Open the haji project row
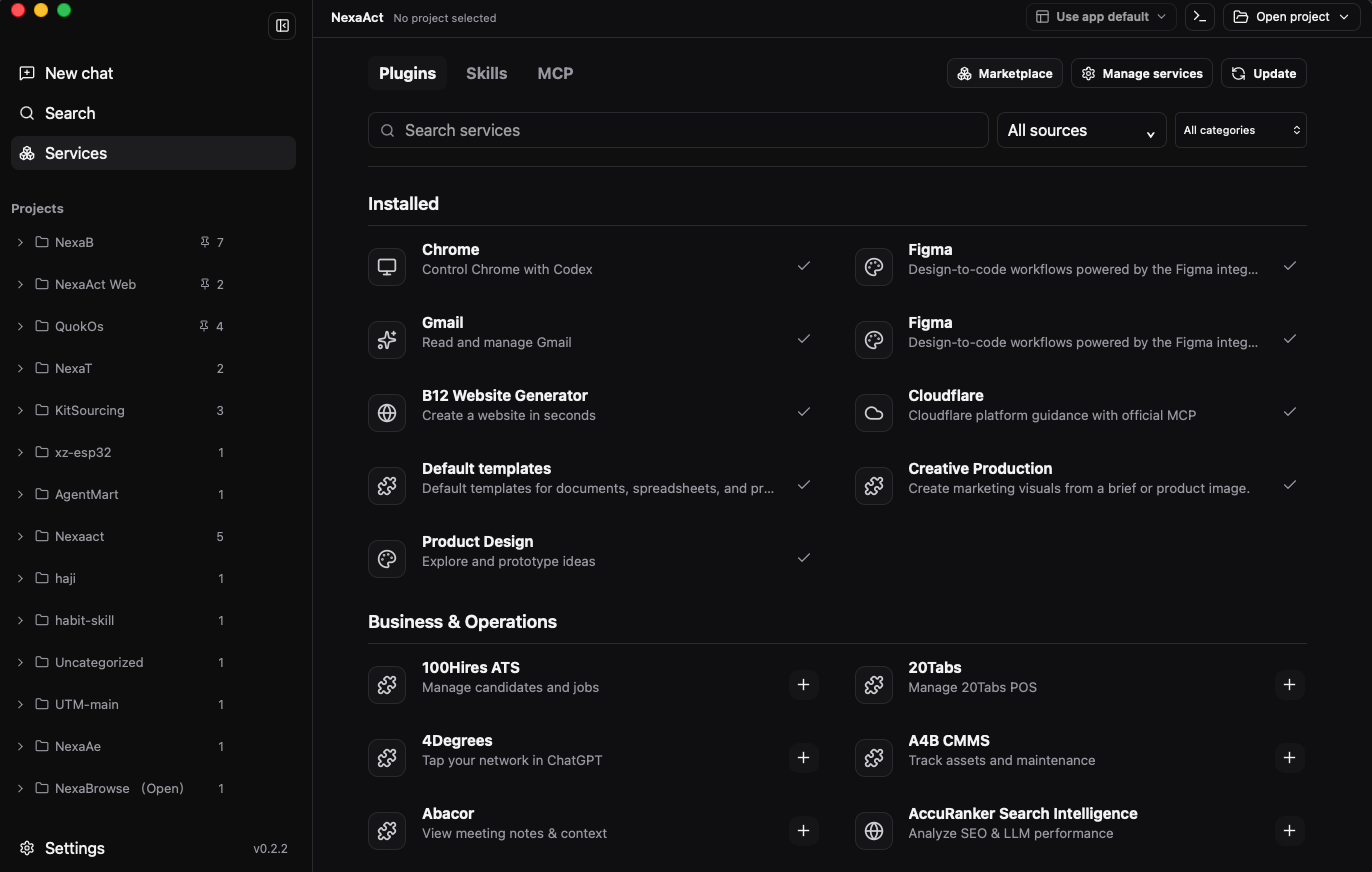Screen dimensions: 1372x872 tap(122, 578)
